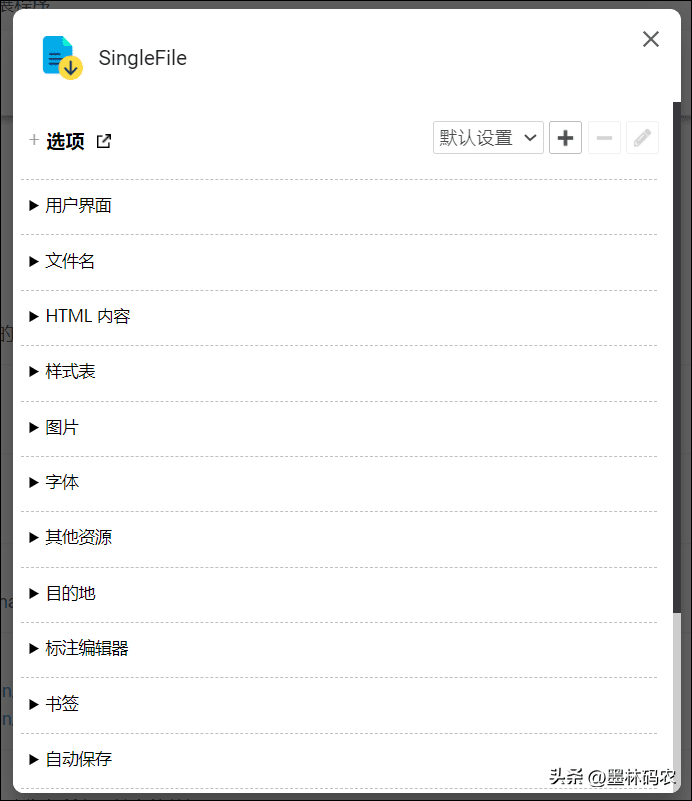
Task: Show the 自动保存 options
Action: [x=77, y=760]
